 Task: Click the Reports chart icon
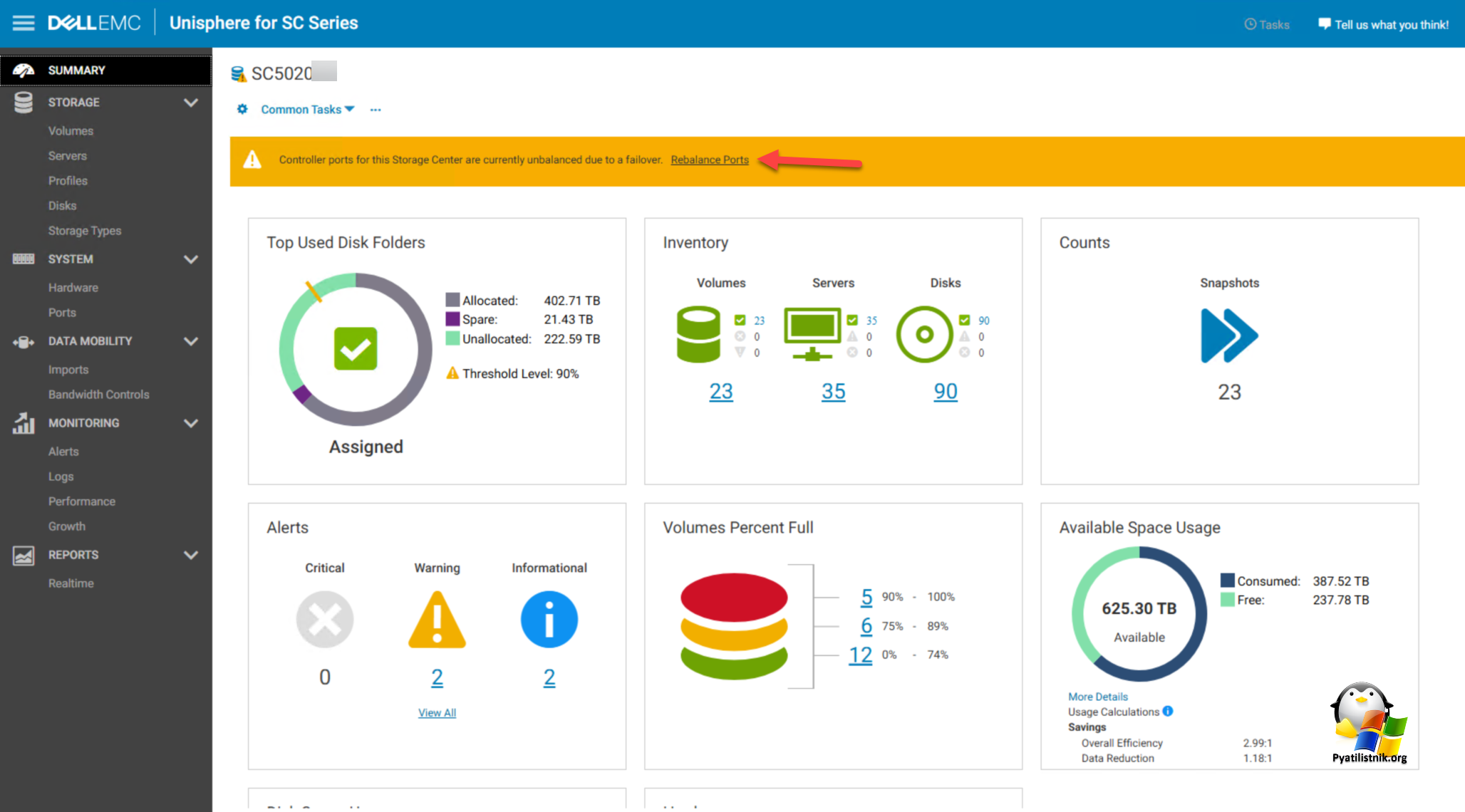coord(24,556)
